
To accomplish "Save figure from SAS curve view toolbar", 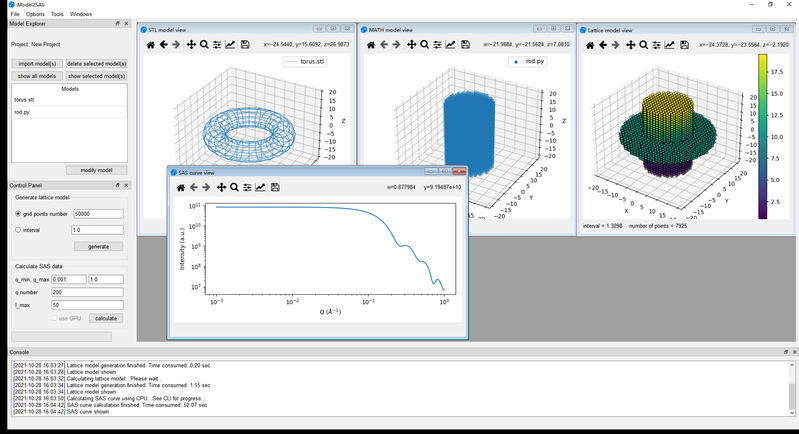I will click(275, 187).
